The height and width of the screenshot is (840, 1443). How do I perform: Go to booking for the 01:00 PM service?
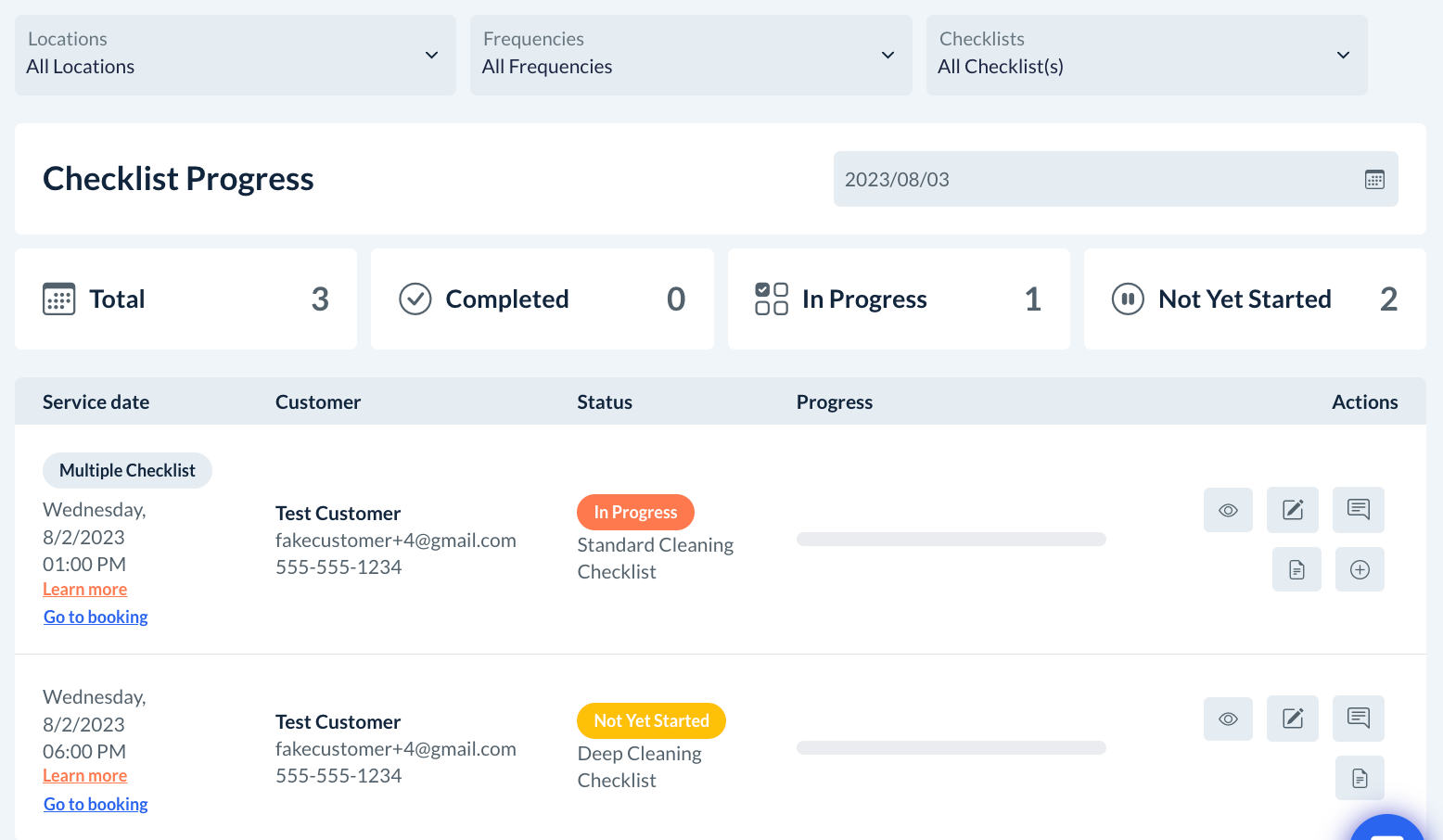pos(96,617)
